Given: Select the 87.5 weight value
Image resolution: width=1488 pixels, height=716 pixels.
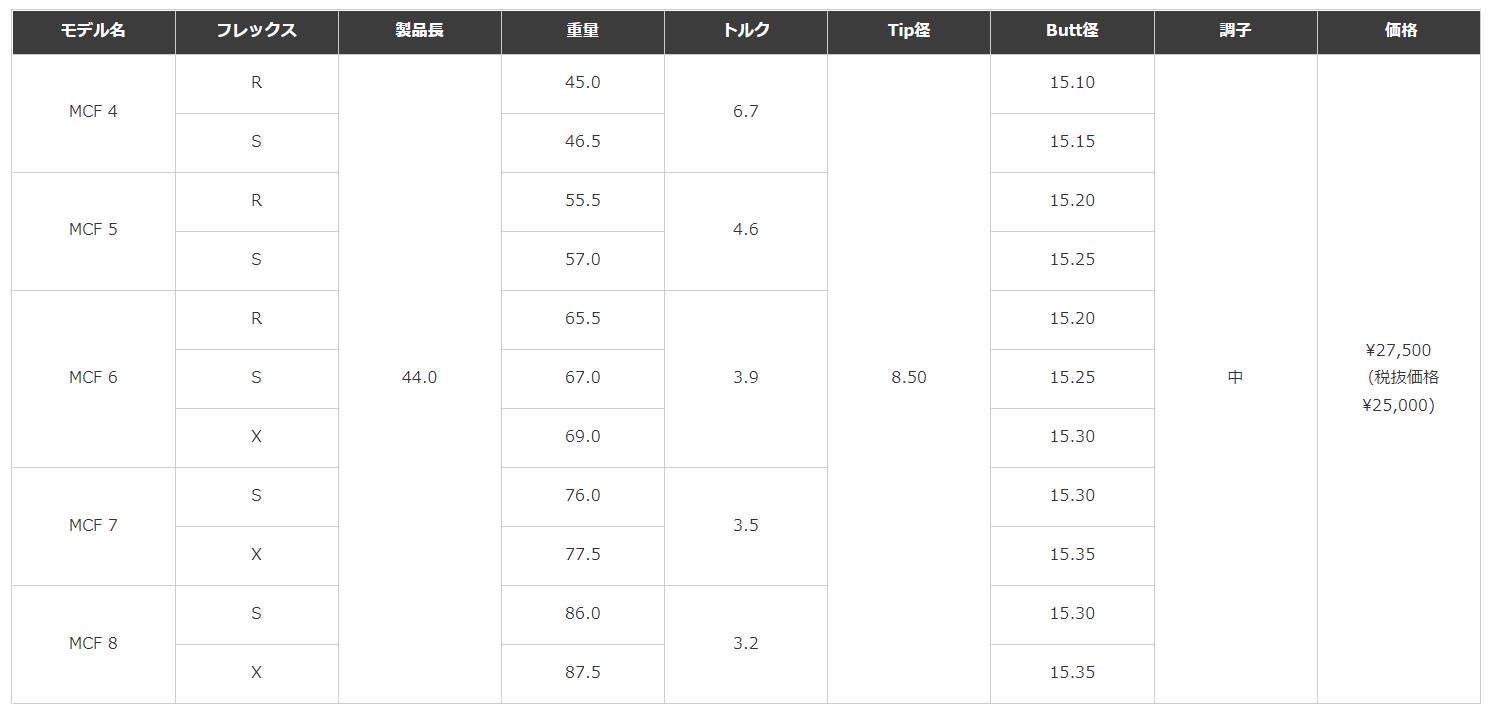Looking at the screenshot, I should (582, 673).
